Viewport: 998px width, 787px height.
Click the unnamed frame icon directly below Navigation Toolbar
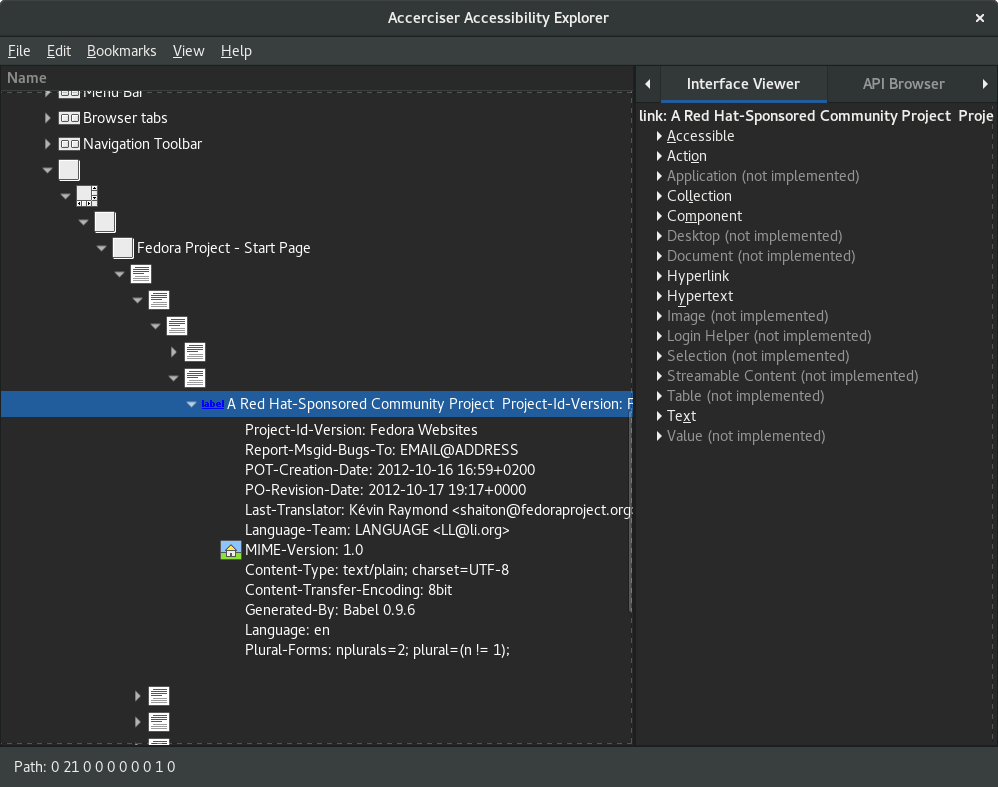pos(69,170)
